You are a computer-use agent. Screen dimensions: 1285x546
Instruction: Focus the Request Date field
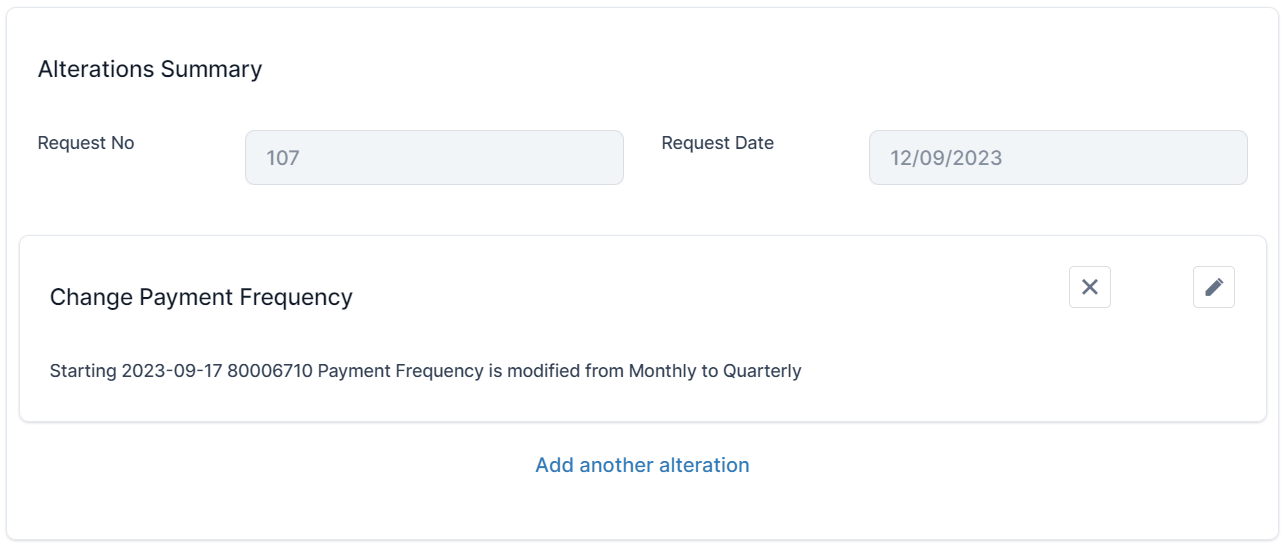[1058, 158]
